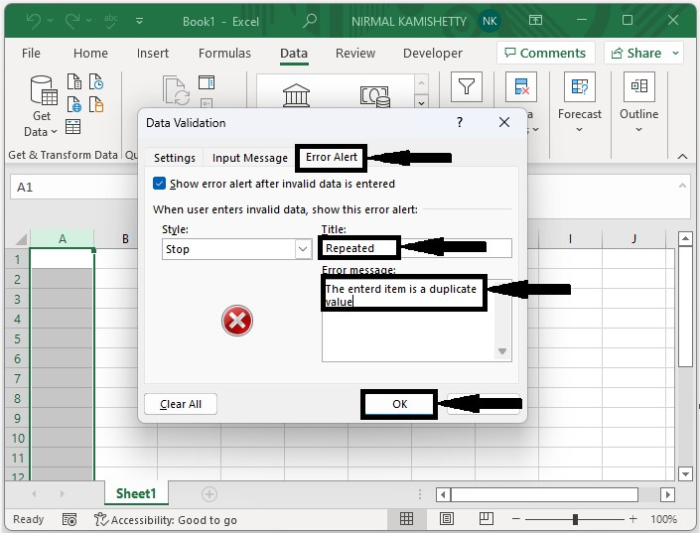Expand the Share dropdown arrow
Screen dimensions: 700x533
point(676,53)
